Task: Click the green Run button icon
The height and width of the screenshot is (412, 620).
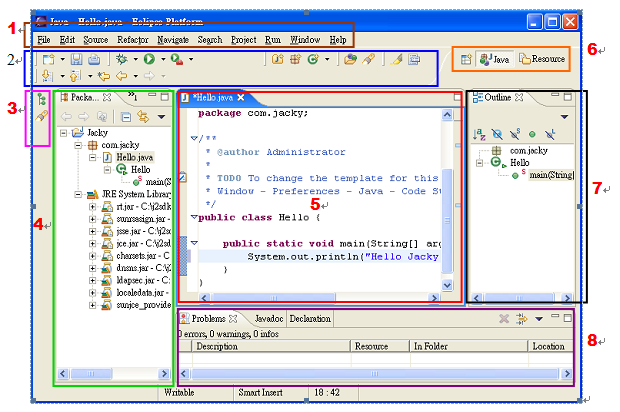Action: pos(149,59)
